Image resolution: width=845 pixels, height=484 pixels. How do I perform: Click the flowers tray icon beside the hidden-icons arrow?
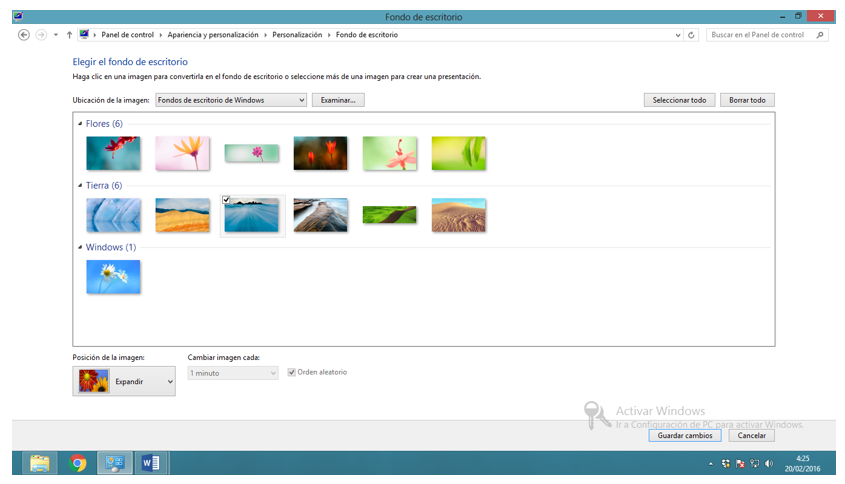pos(726,464)
